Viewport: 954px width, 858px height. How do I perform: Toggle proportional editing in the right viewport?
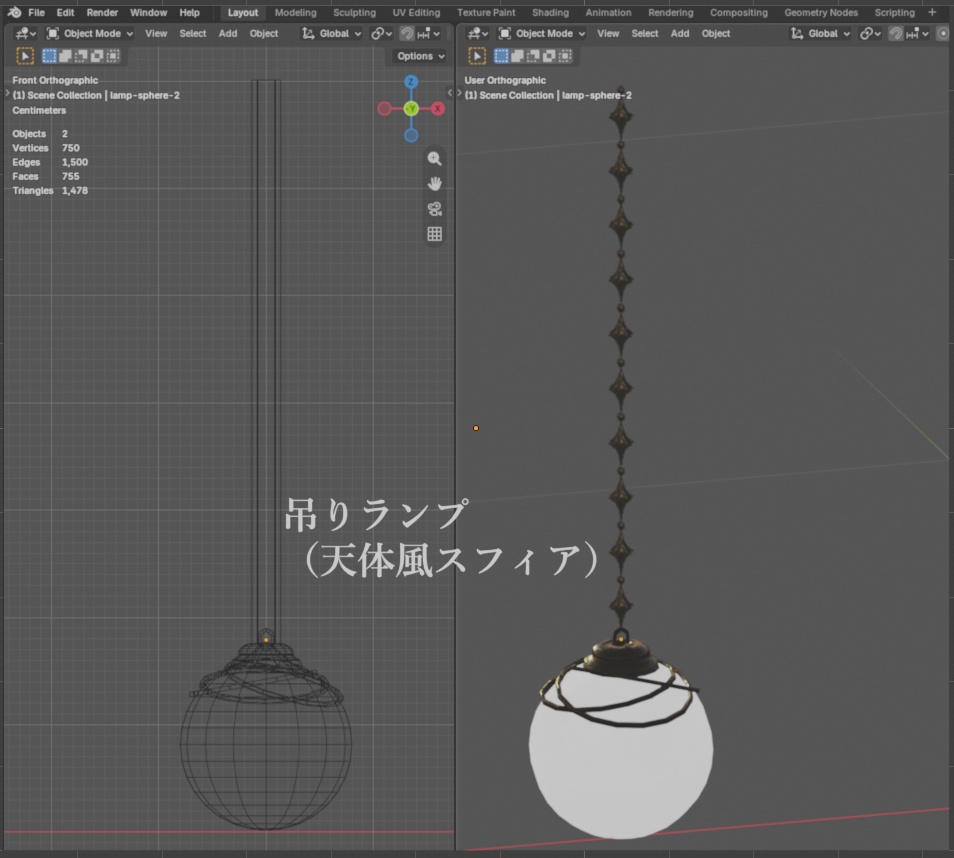tap(943, 33)
